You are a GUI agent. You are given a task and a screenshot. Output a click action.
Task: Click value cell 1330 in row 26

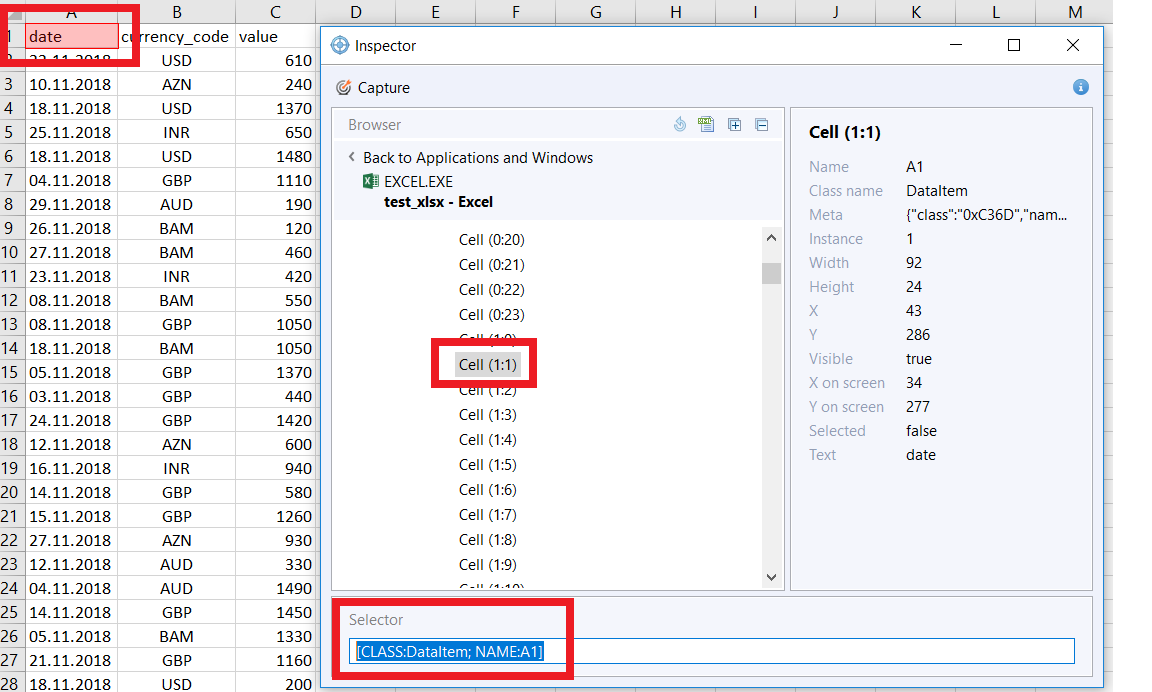[276, 636]
